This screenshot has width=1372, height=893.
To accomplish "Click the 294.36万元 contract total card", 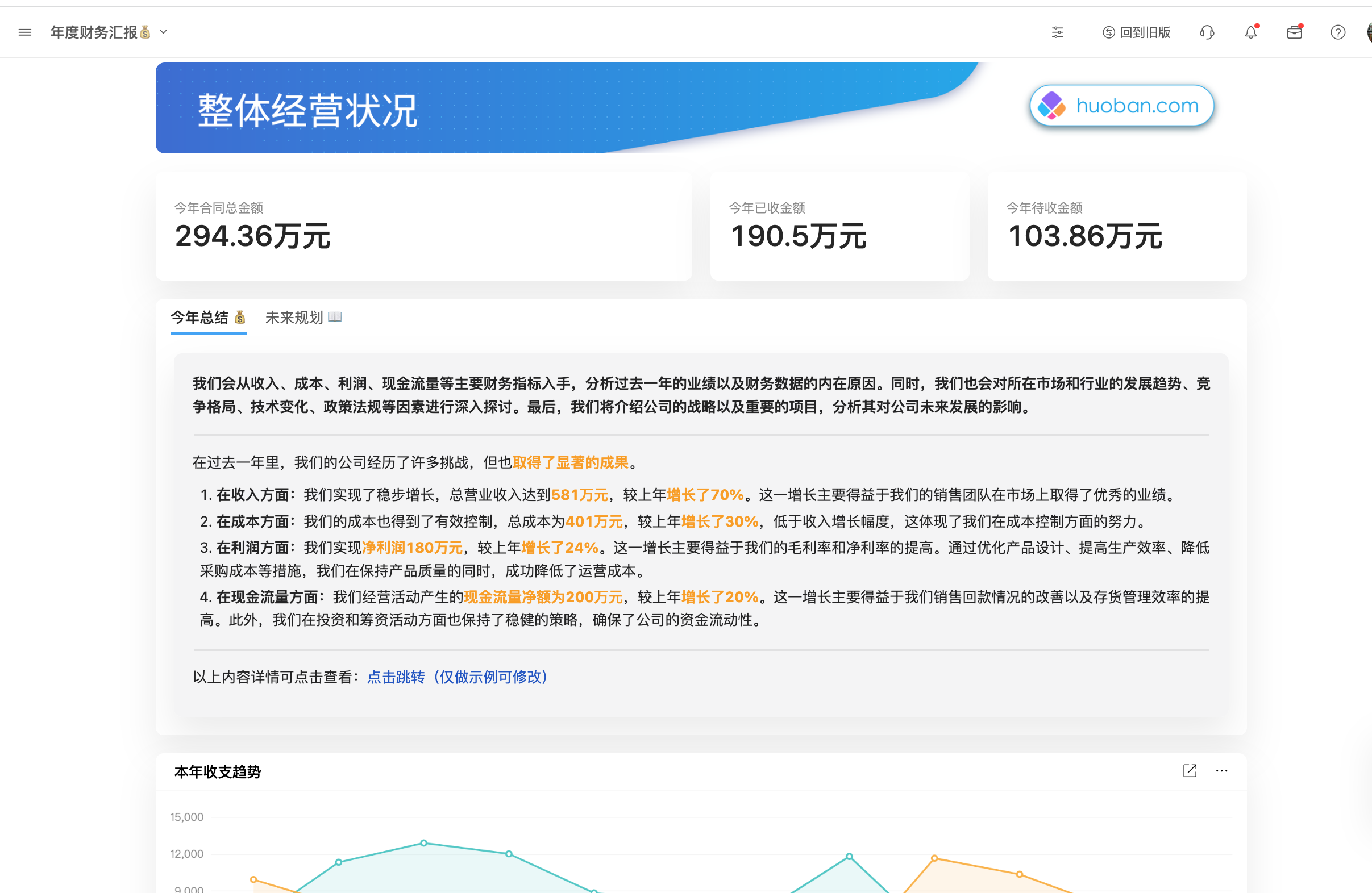I will [424, 226].
